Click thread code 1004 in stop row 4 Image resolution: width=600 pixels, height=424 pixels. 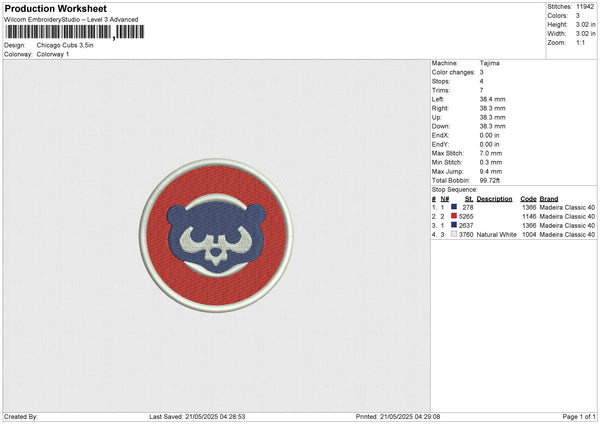(529, 235)
